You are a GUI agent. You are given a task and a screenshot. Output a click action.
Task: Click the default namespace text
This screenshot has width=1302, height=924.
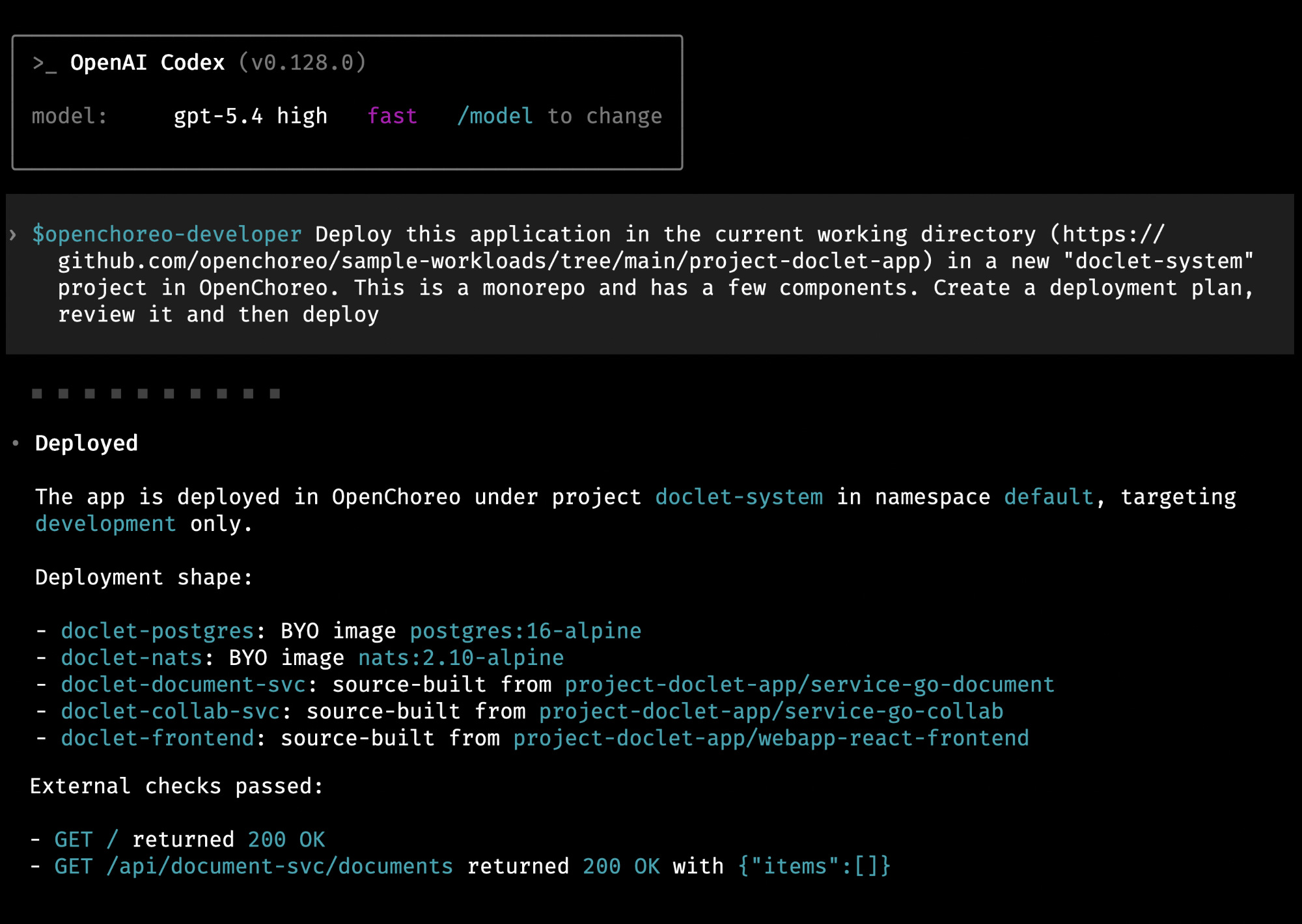[1049, 497]
